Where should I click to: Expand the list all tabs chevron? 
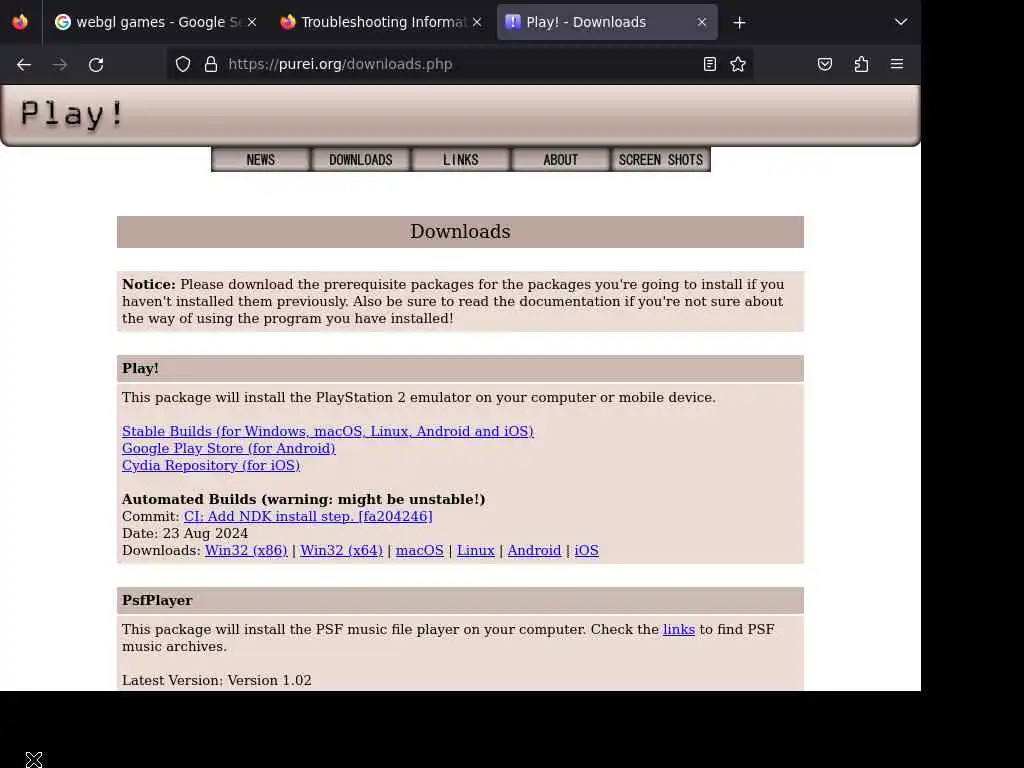(x=901, y=22)
